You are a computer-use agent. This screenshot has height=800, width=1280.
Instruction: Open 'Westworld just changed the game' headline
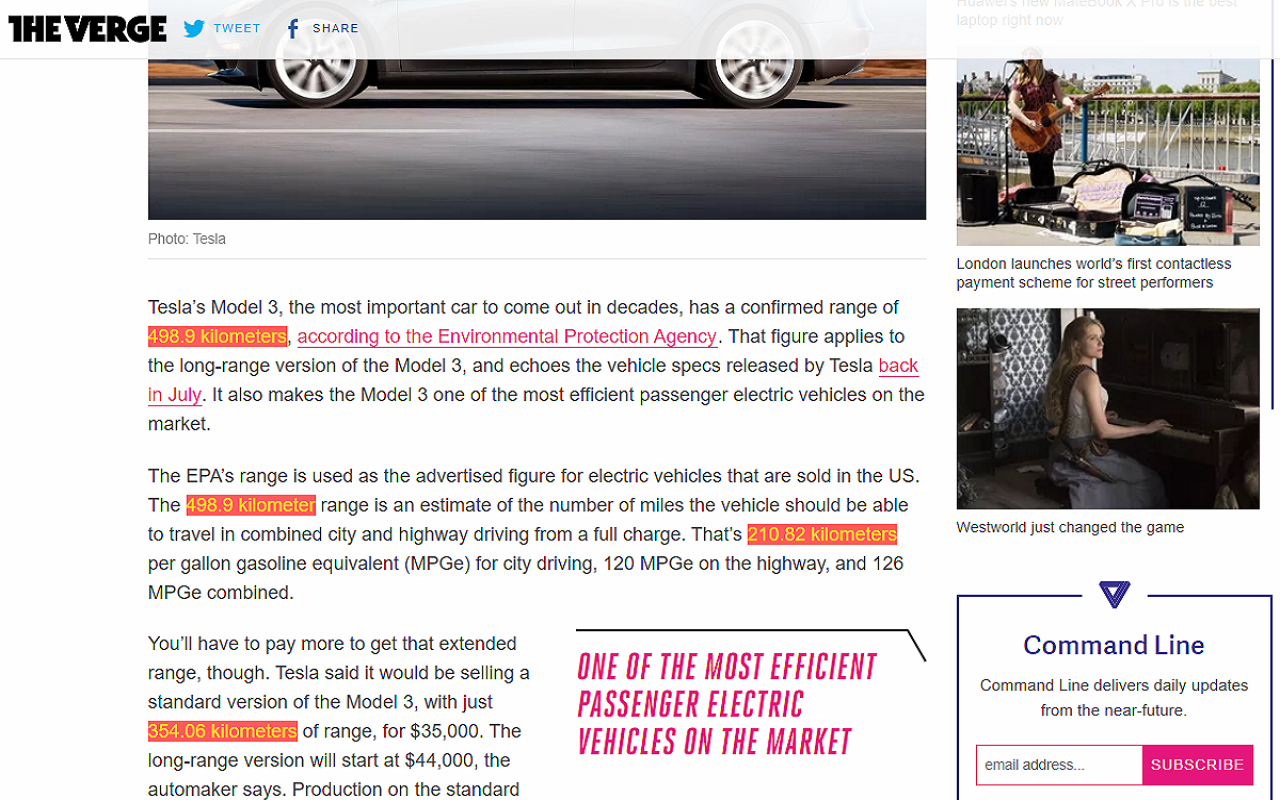1070,527
